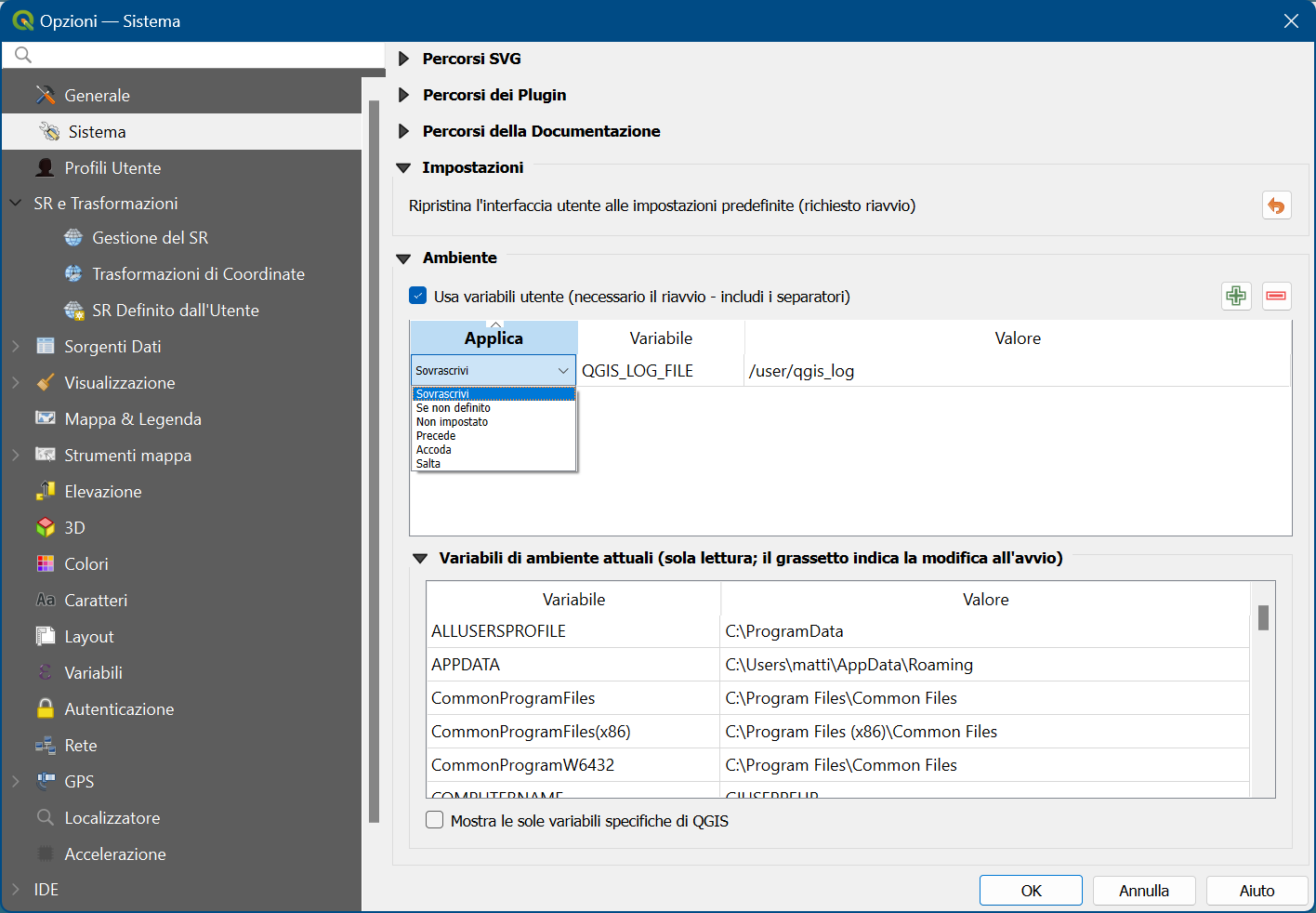Confirm settings with the OK button

tap(1031, 890)
